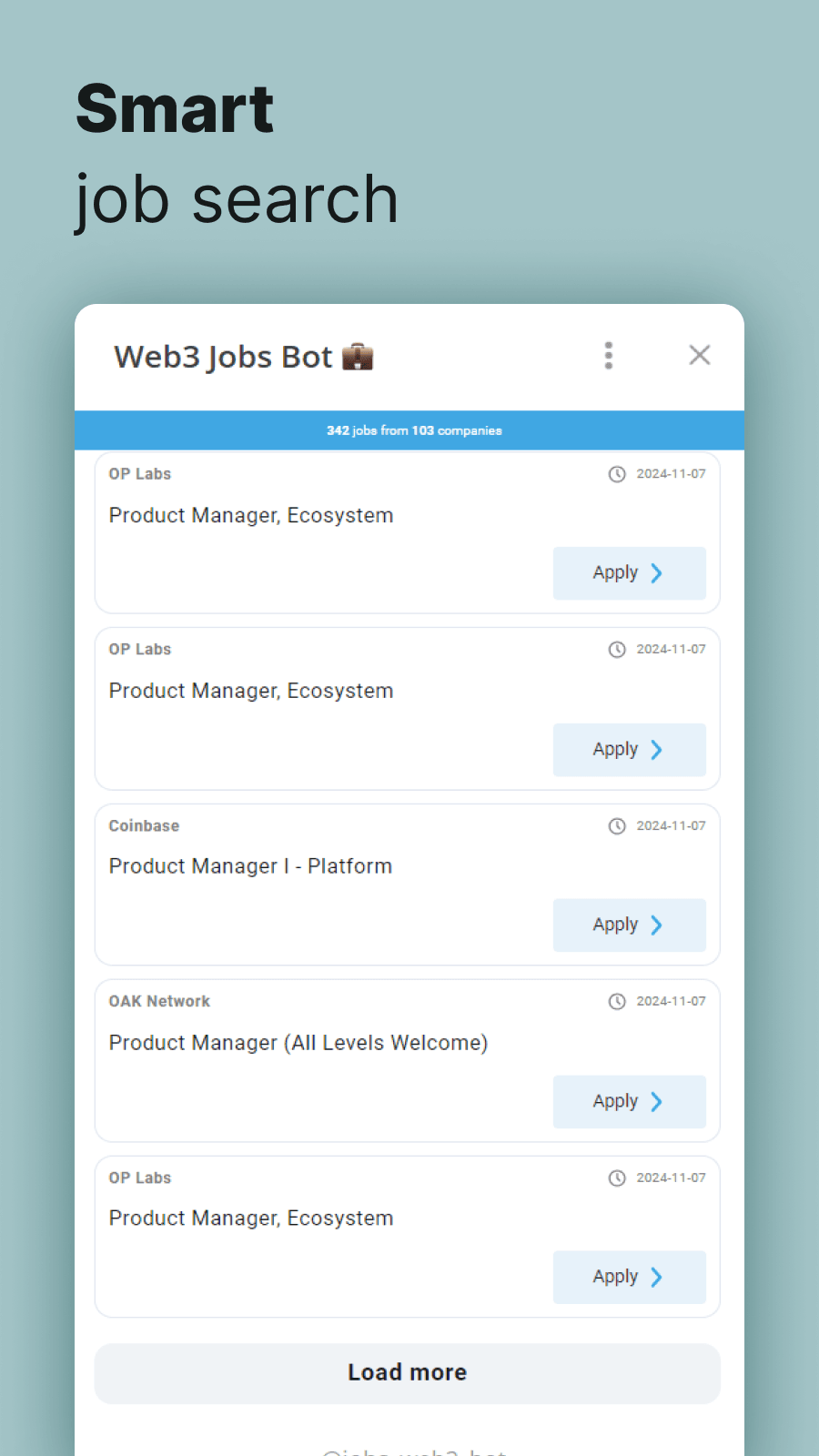Apply to Product Manager I - Platform at Coinbase
The height and width of the screenshot is (1456, 819).
[629, 925]
